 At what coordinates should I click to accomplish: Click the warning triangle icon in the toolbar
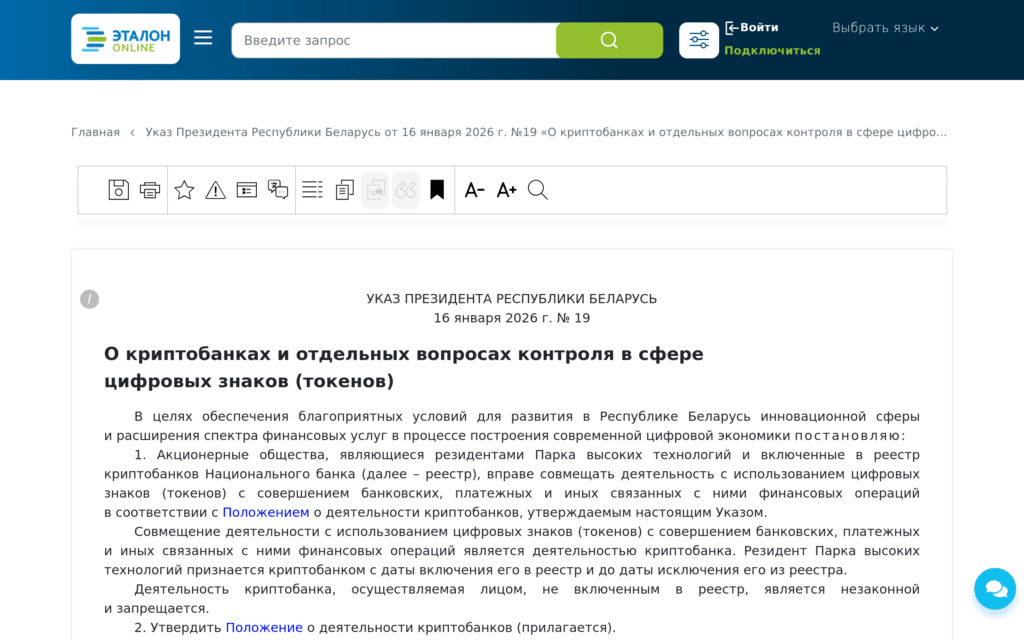[216, 190]
